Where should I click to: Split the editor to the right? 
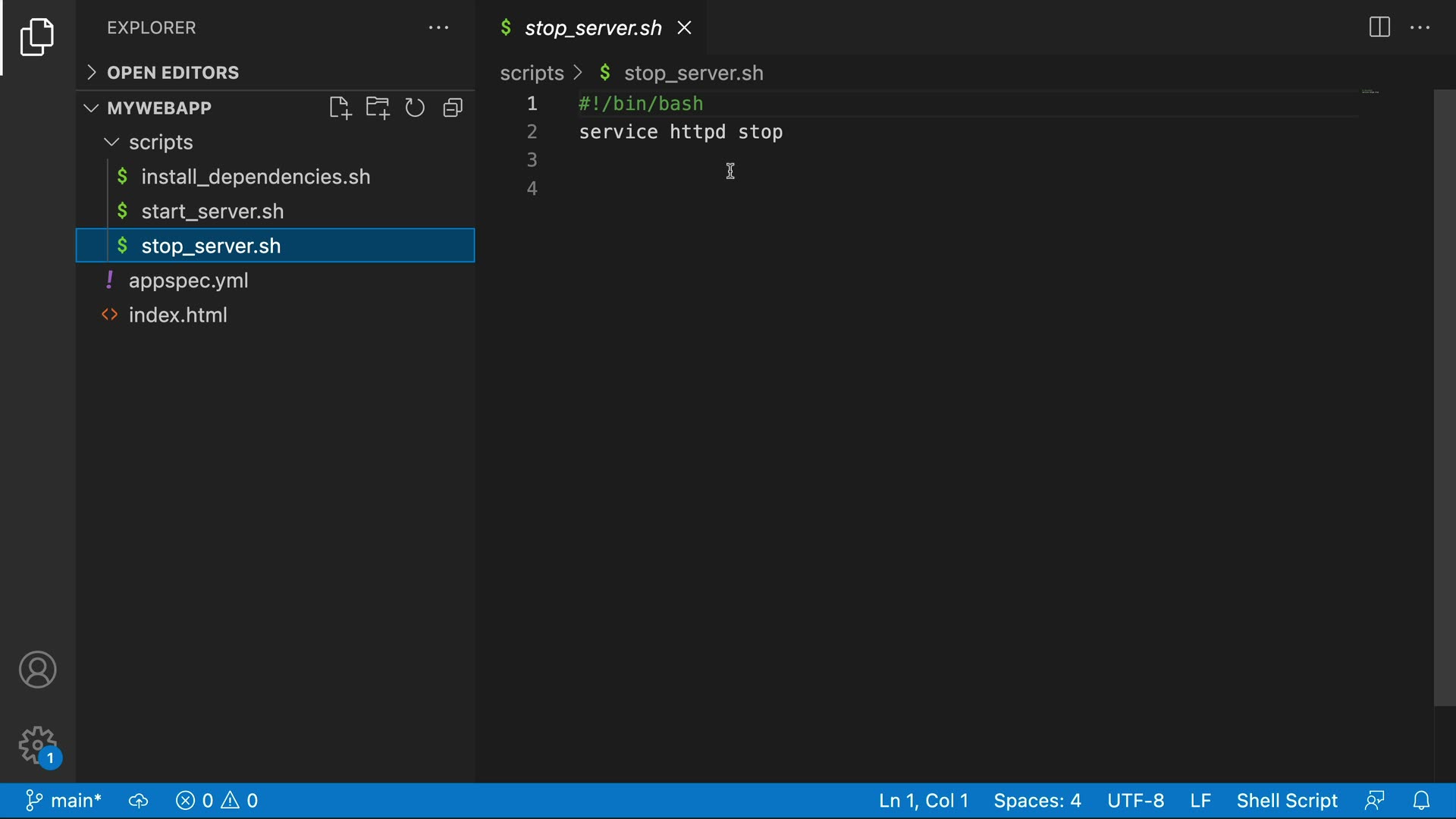pos(1379,27)
